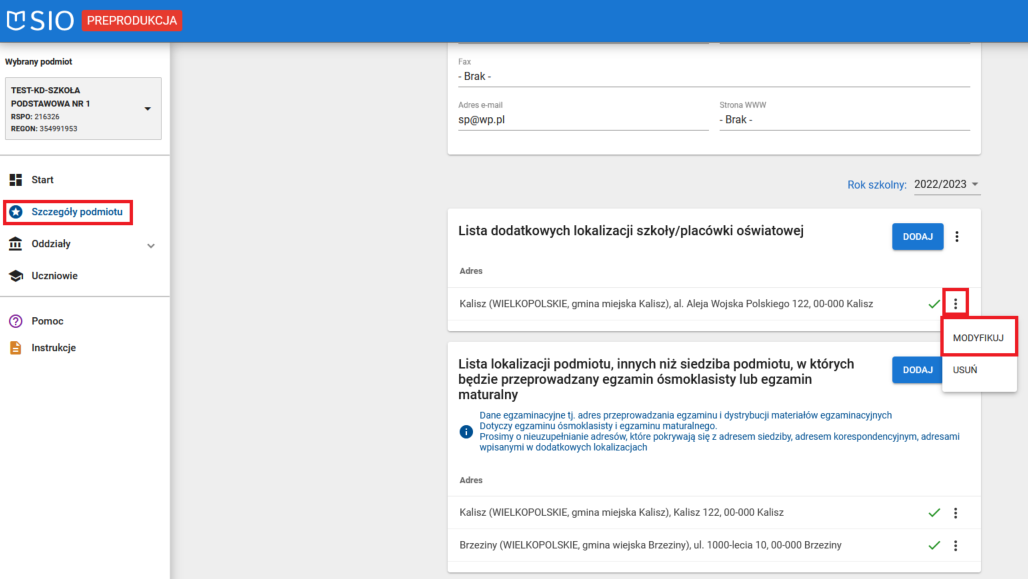This screenshot has width=1028, height=579.
Task: Open Szczegóły podmiotu in sidebar
Action: click(76, 212)
